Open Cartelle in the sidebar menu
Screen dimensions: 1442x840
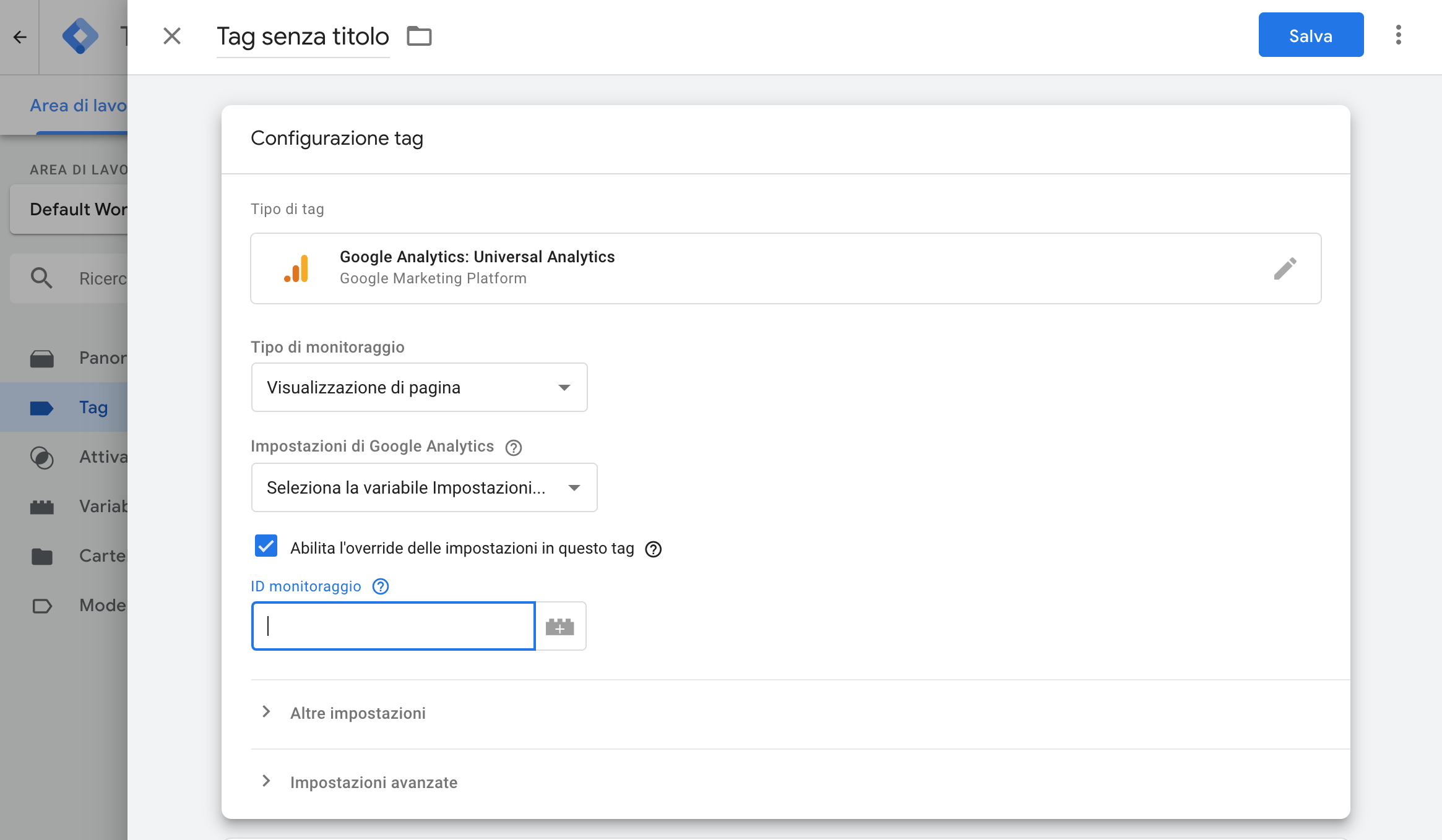click(64, 556)
